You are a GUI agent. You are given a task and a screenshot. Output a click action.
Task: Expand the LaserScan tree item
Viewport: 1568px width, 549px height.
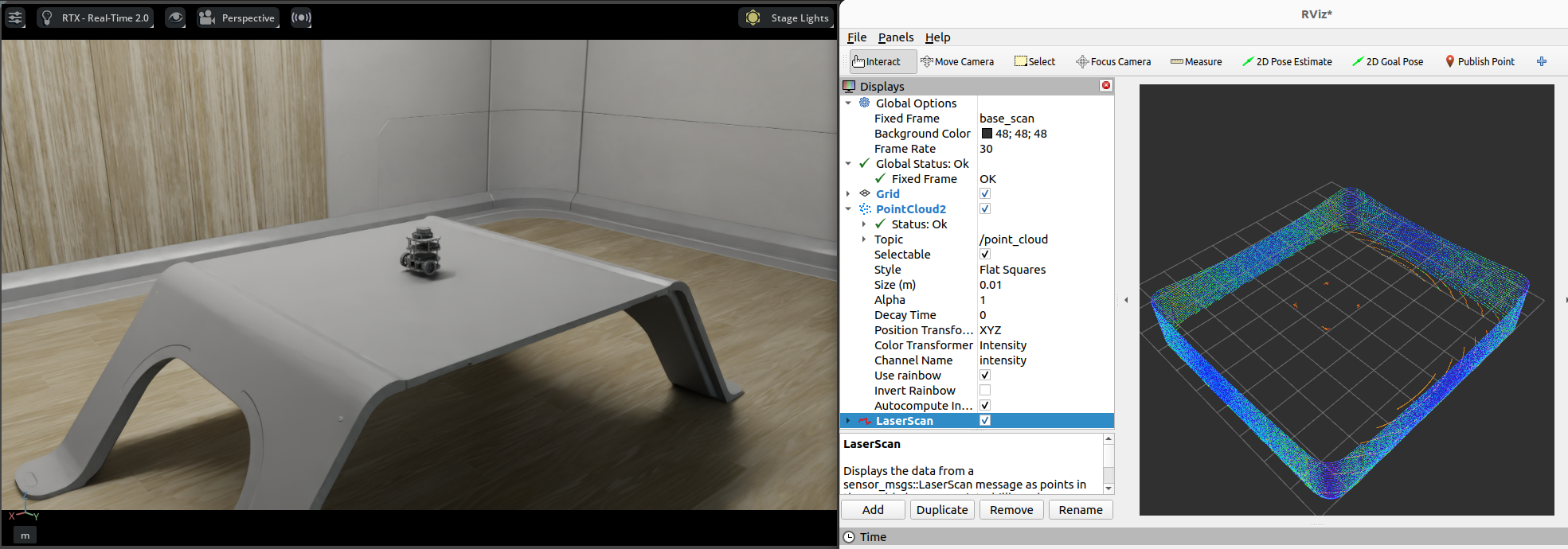coord(848,421)
